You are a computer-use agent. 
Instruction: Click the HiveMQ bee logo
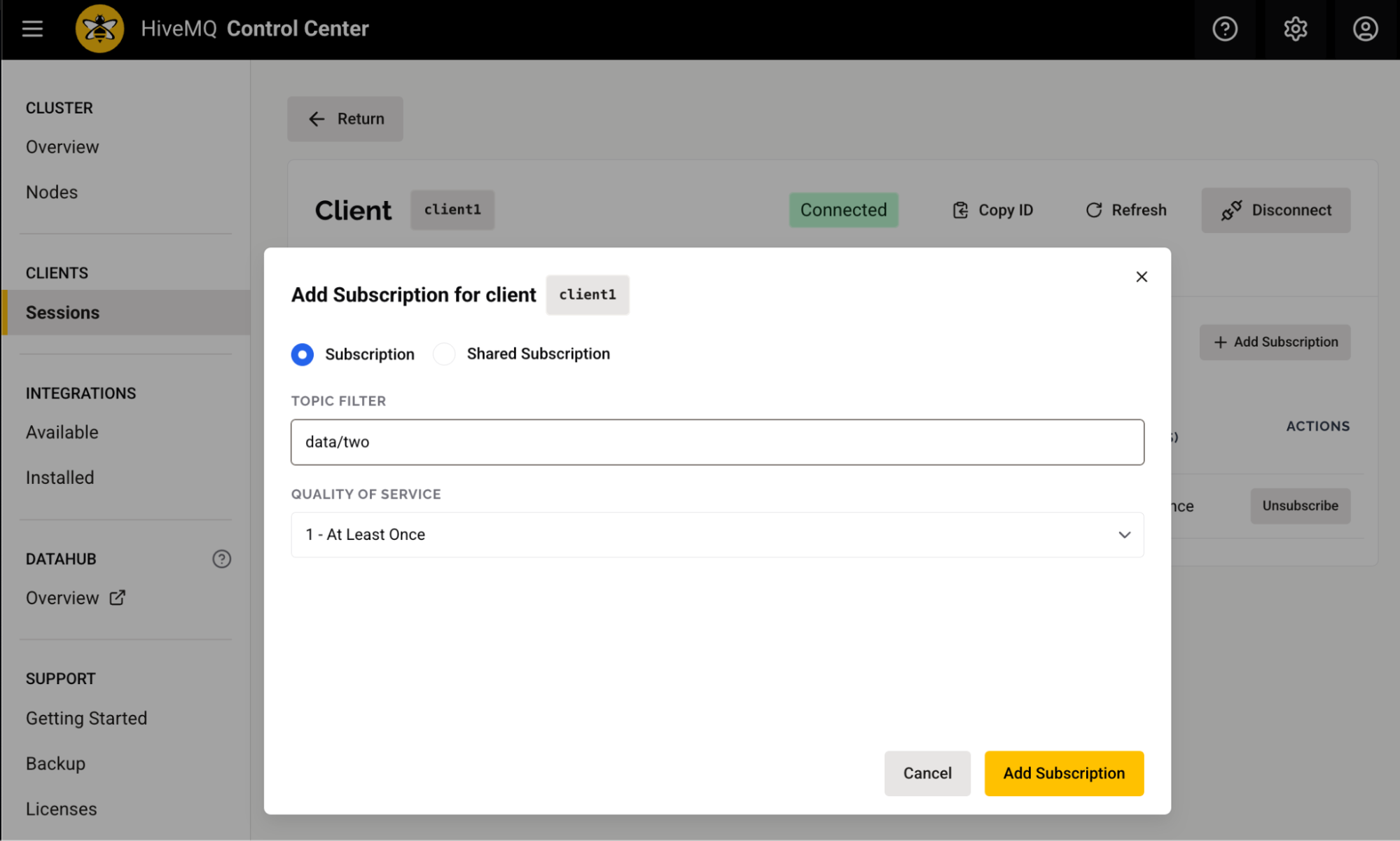click(99, 29)
